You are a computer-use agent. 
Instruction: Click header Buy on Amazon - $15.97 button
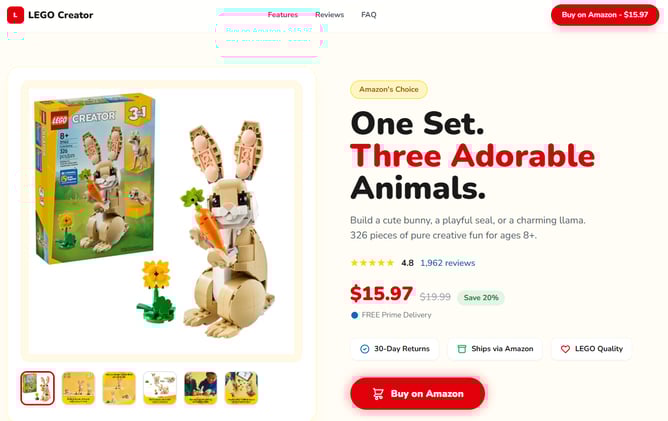(605, 15)
